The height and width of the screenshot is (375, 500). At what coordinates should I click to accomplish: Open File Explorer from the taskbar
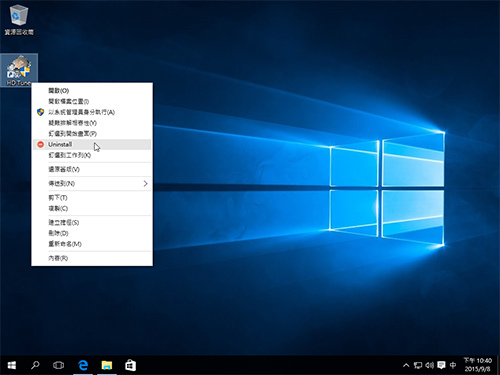pos(107,365)
